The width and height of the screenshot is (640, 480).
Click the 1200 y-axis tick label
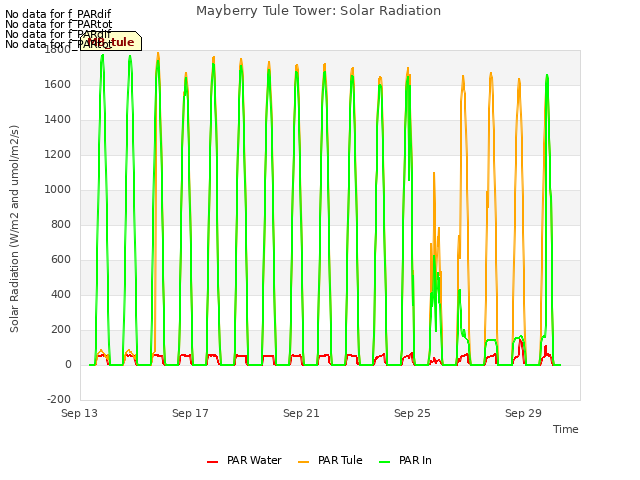tap(58, 155)
